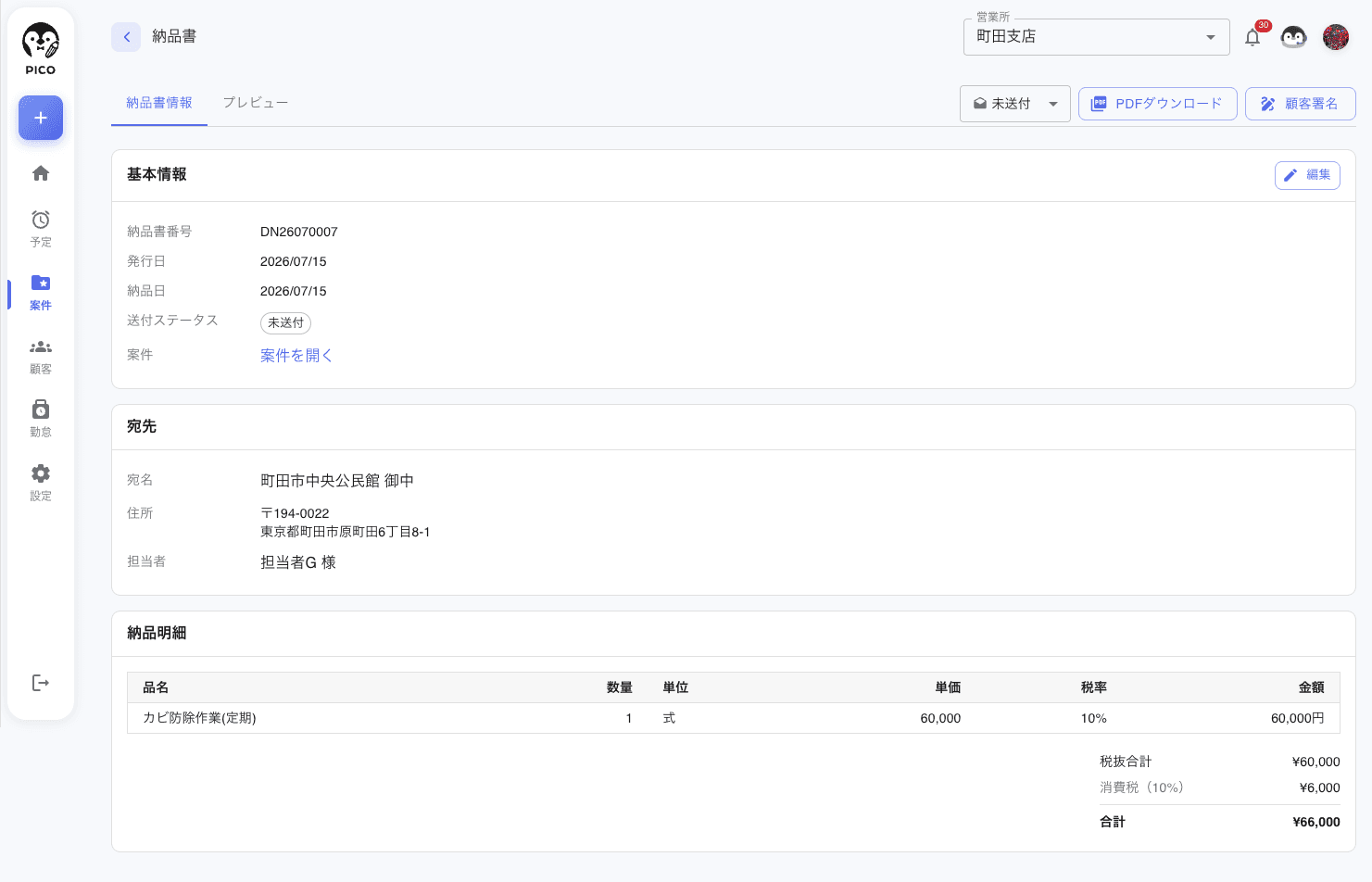1372x882 pixels.
Task: Open 営業所 町田支店 dropdown
Action: (1096, 37)
